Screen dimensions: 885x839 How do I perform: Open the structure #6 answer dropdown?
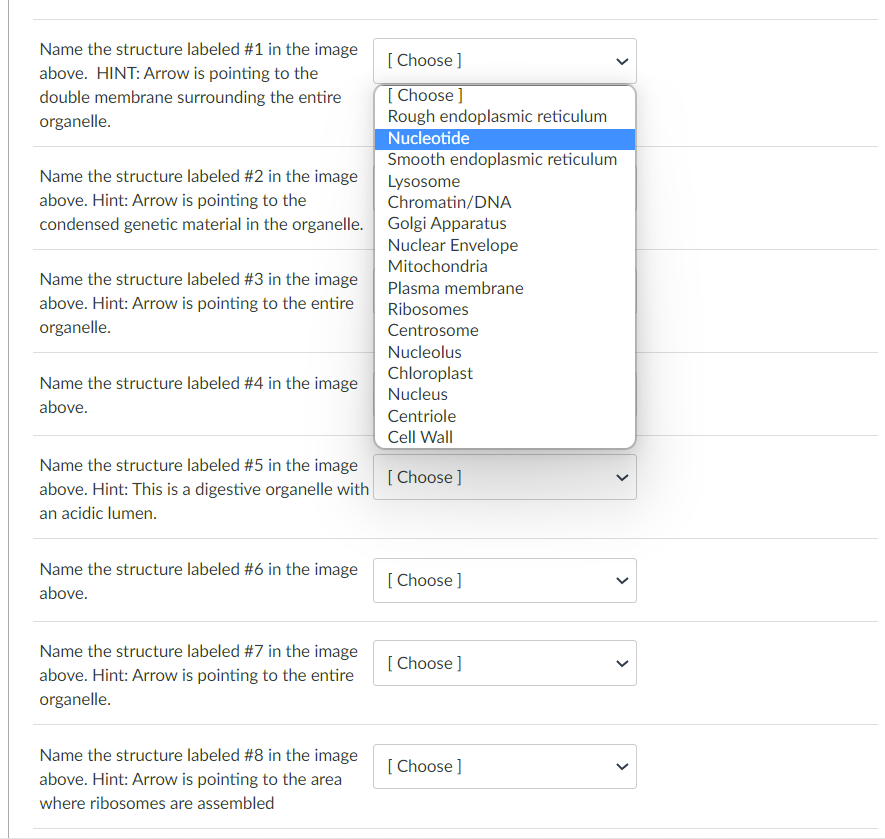[x=505, y=580]
